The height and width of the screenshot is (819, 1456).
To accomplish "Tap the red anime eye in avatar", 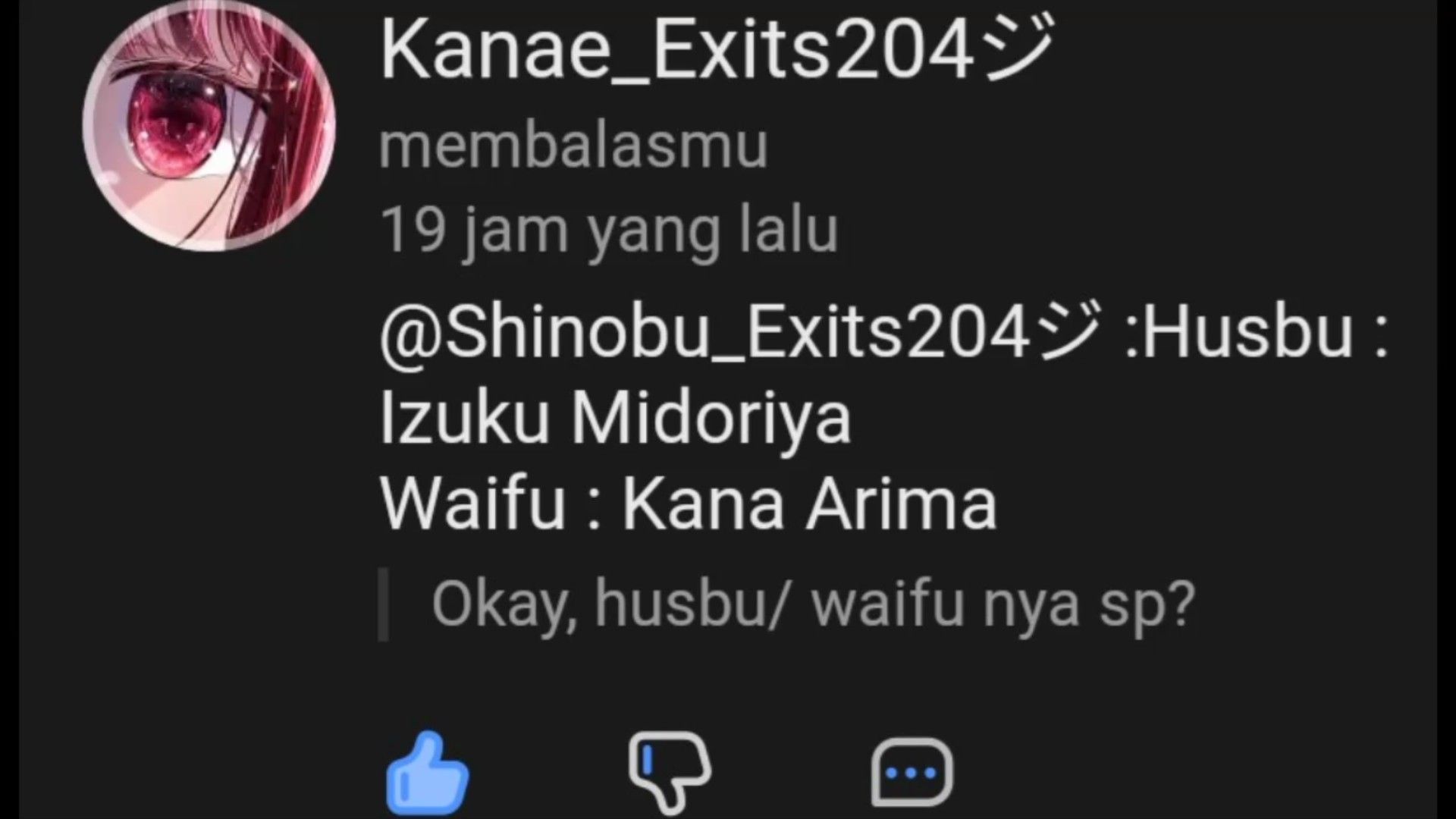I will (x=174, y=121).
